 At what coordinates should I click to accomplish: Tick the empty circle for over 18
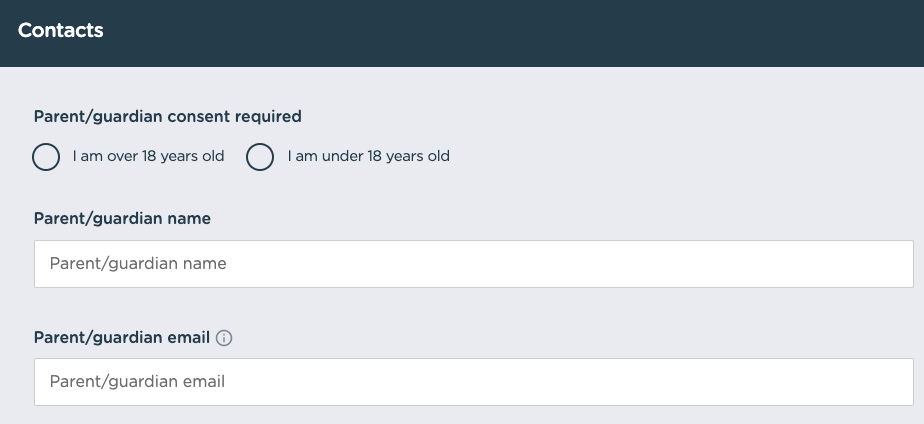tap(46, 157)
